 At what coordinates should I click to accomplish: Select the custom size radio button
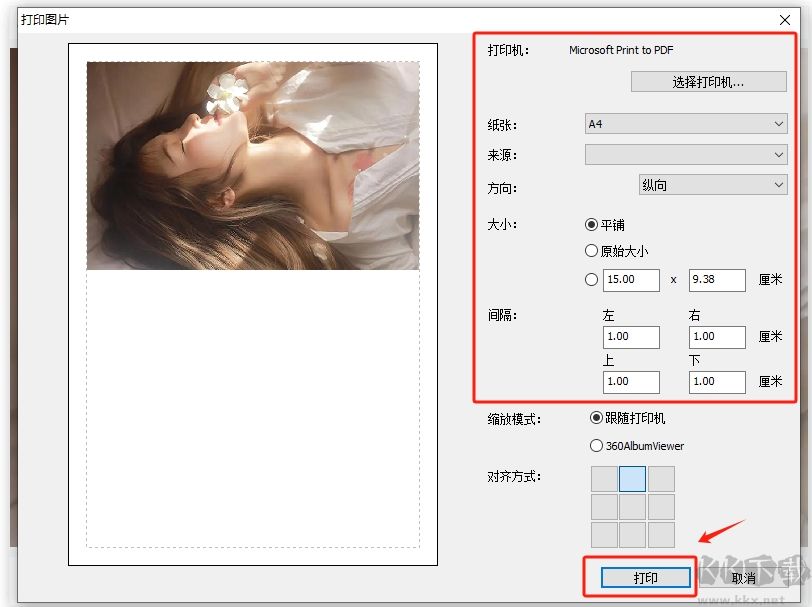tap(591, 280)
